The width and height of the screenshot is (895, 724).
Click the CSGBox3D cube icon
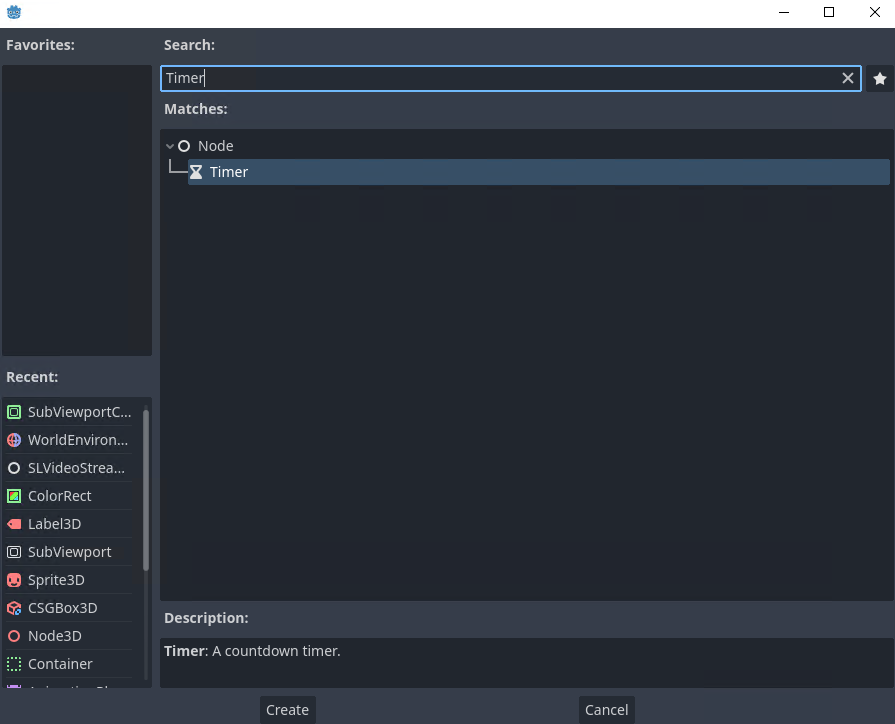point(14,608)
